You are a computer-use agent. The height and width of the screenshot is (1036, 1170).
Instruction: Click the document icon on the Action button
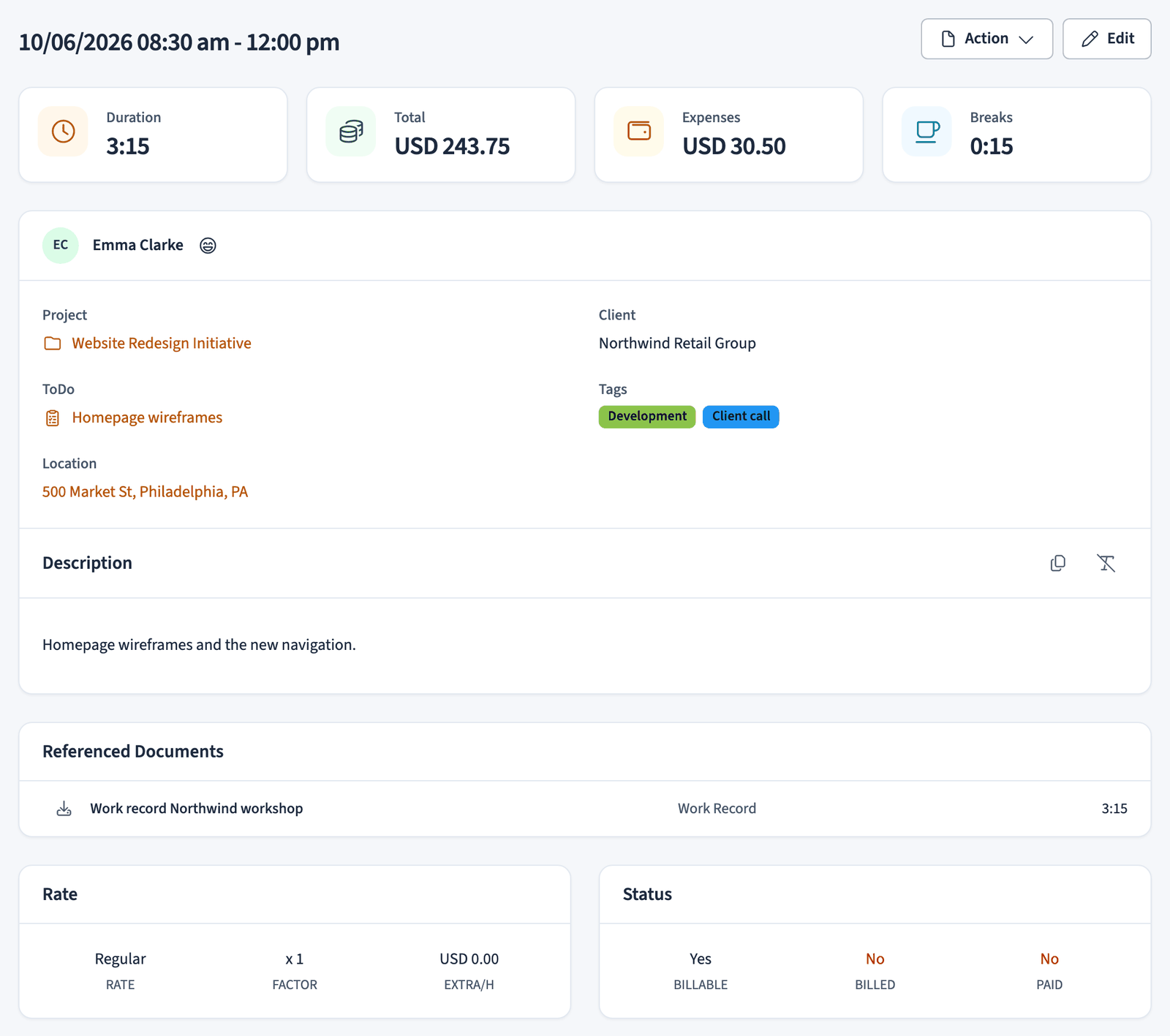point(948,39)
